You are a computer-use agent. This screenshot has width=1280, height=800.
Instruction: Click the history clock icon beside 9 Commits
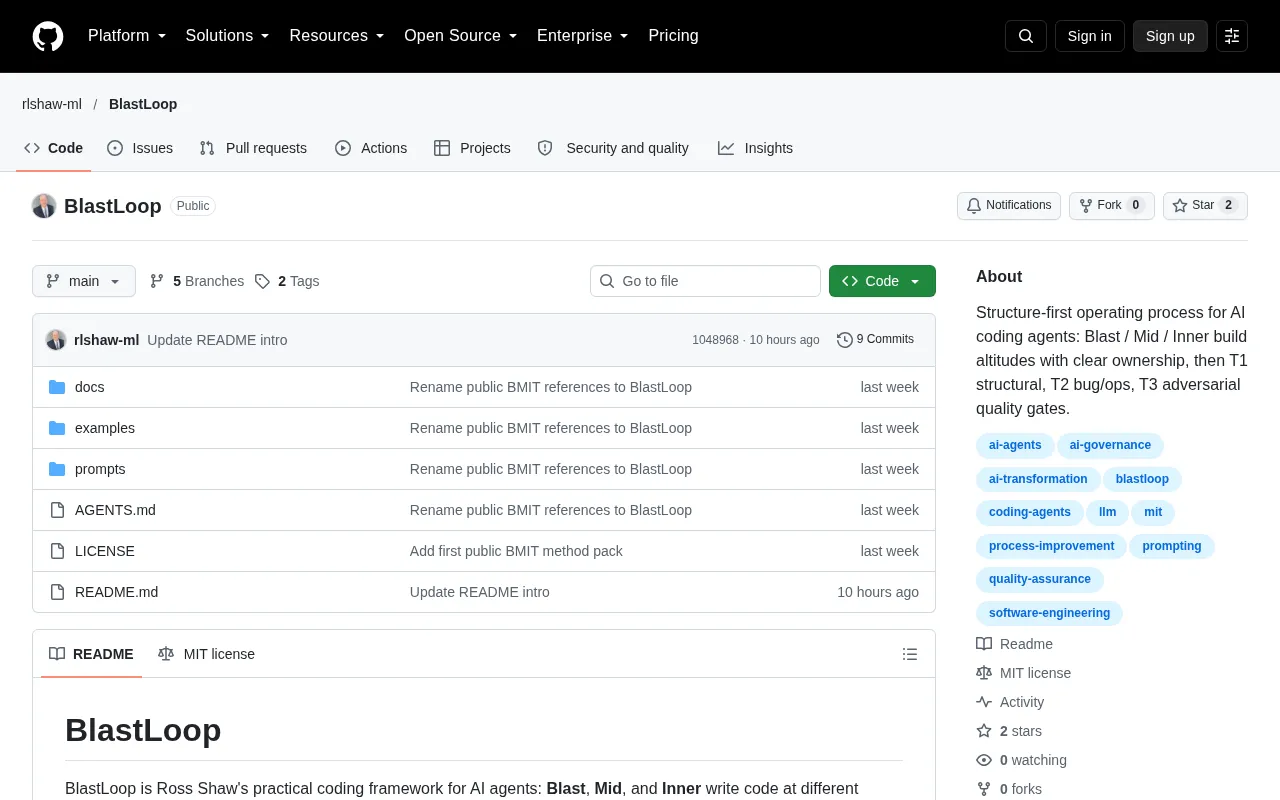pos(845,340)
